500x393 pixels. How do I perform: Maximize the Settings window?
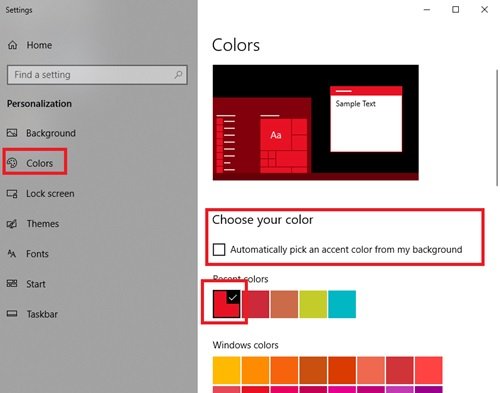(455, 10)
